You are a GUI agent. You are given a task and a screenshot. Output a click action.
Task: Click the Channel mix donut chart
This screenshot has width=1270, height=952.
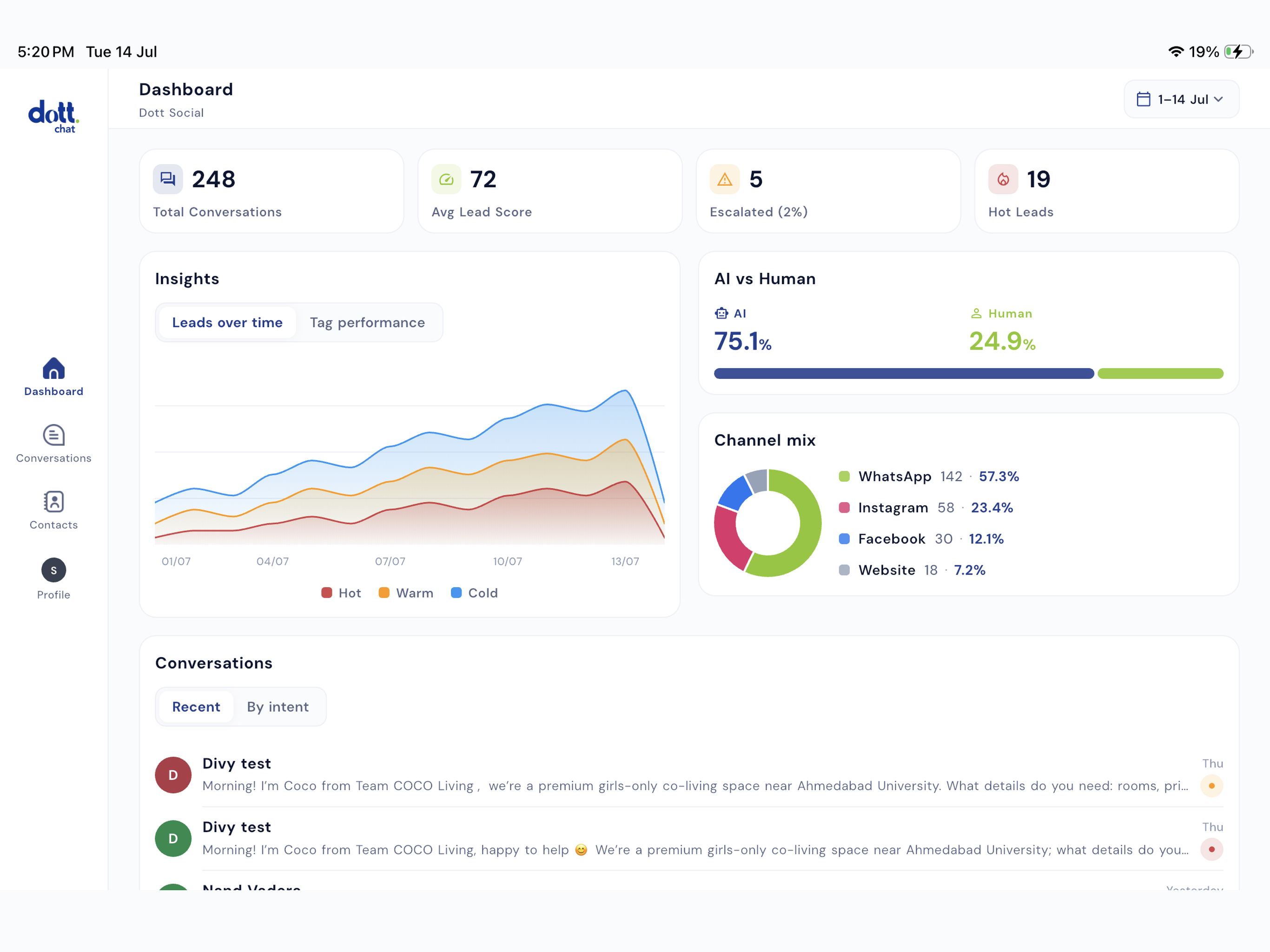click(767, 523)
